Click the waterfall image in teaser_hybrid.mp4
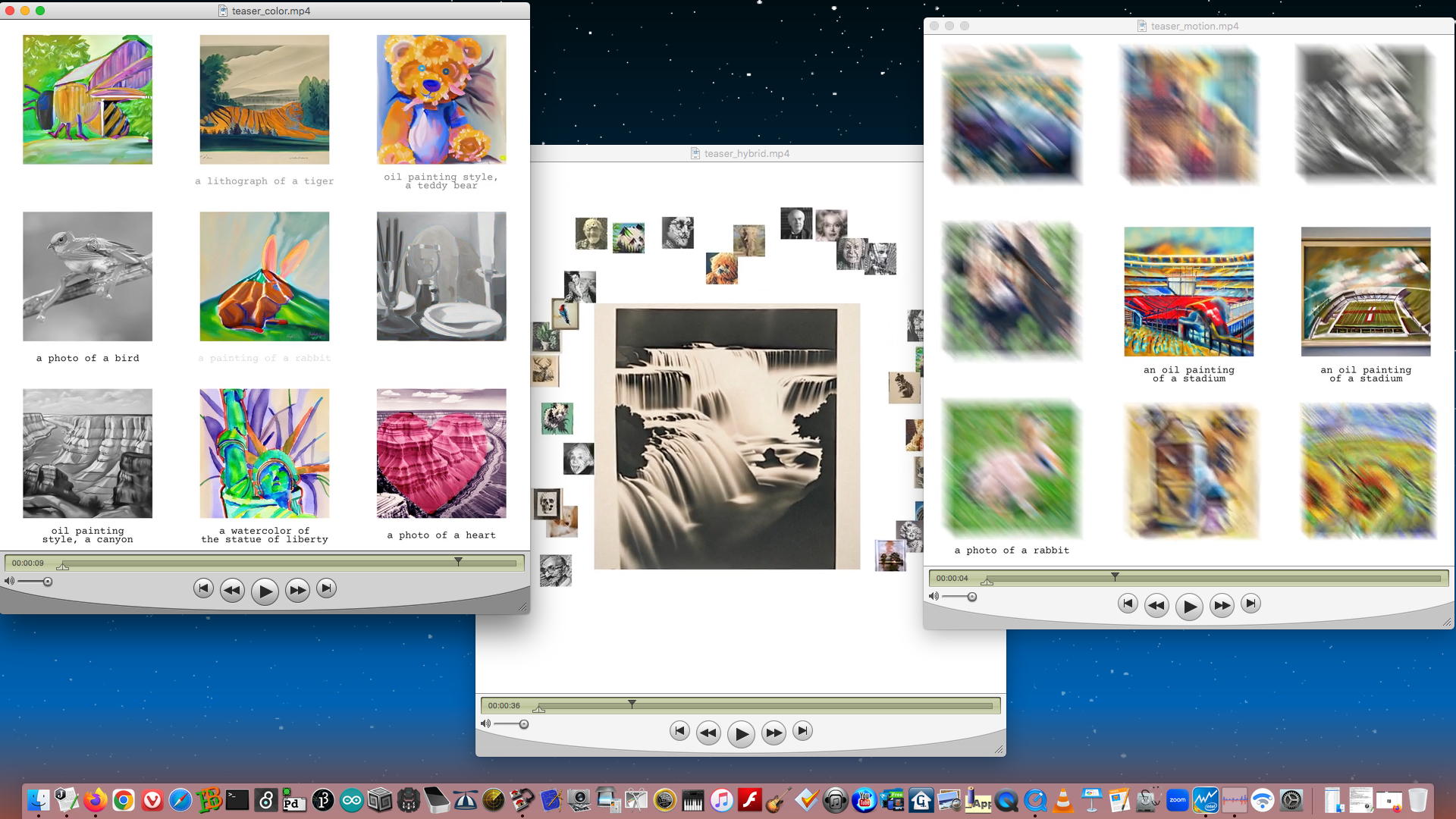1456x819 pixels. point(726,437)
